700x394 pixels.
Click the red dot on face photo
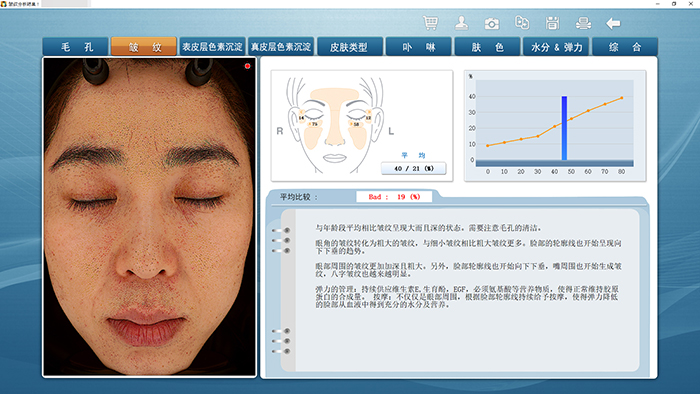pos(247,66)
